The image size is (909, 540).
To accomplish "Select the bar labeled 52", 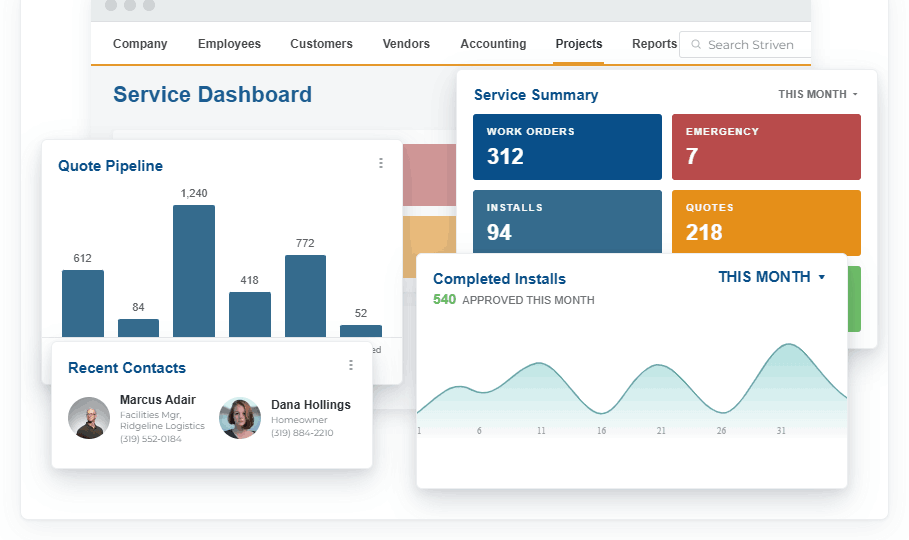I will click(361, 331).
